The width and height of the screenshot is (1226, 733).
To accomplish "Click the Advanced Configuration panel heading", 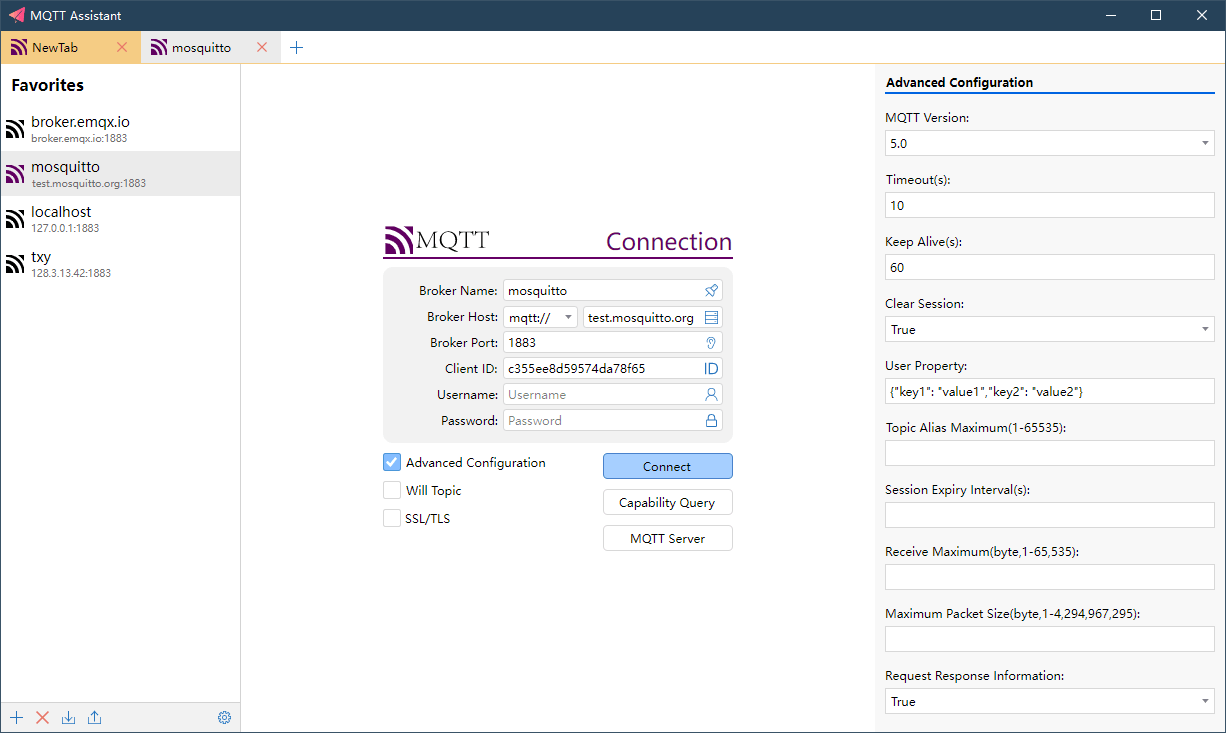I will pos(960,83).
